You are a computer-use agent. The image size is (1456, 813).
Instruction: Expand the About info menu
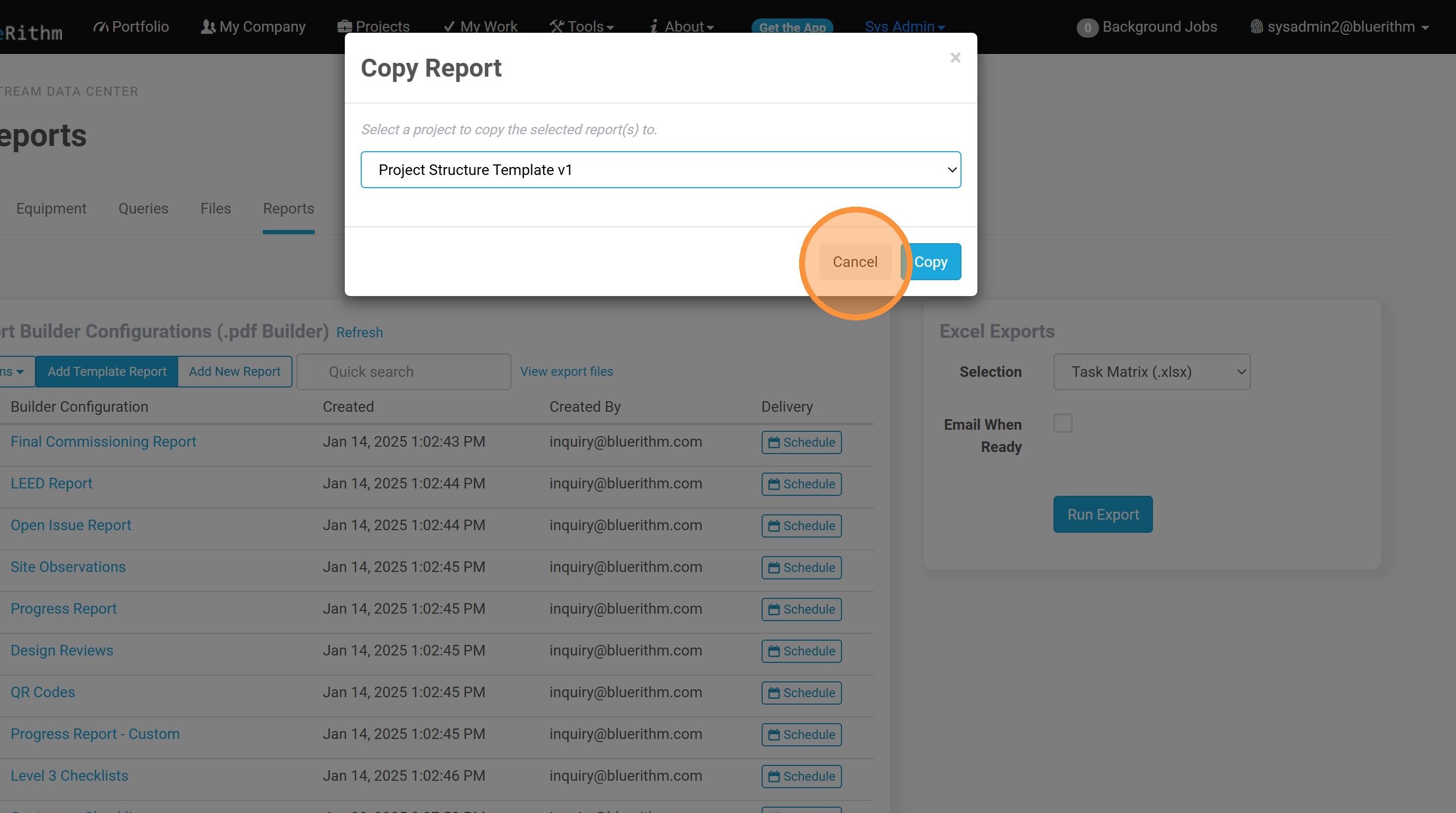(682, 26)
